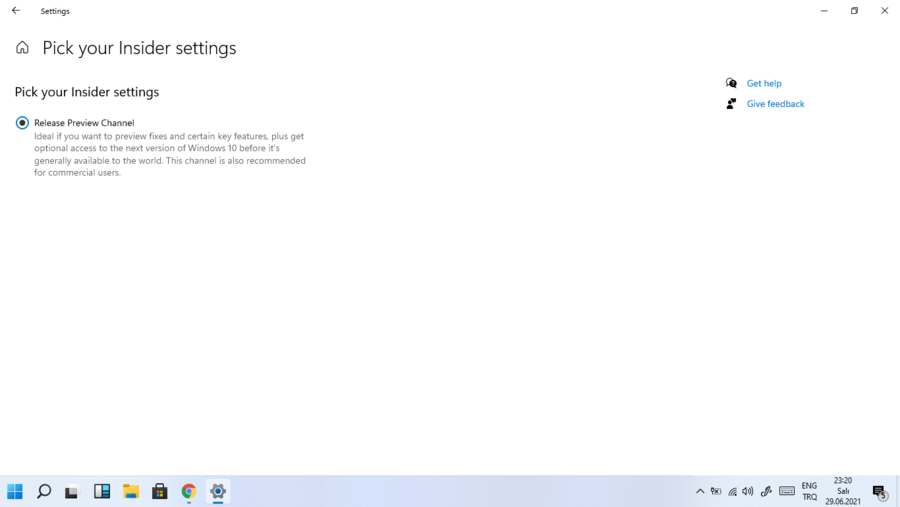
Task: Click the Get help chat bubble icon
Action: tap(731, 83)
